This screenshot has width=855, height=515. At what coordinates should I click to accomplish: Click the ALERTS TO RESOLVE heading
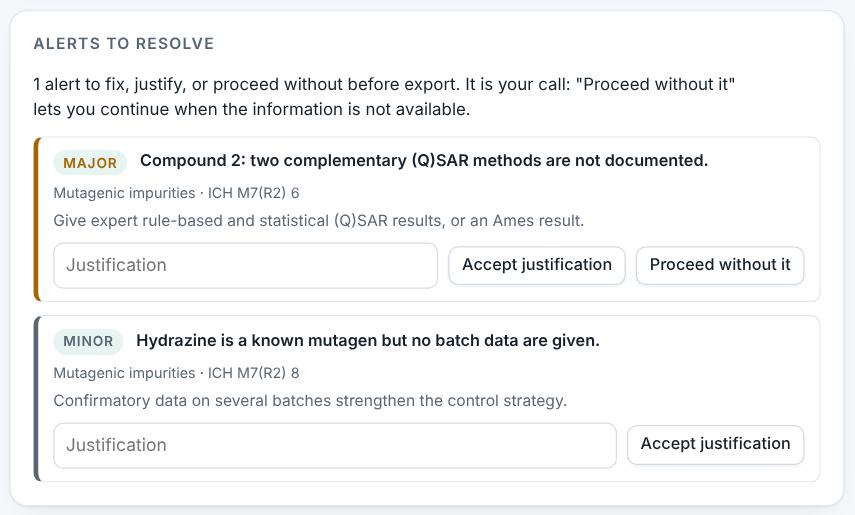[124, 44]
